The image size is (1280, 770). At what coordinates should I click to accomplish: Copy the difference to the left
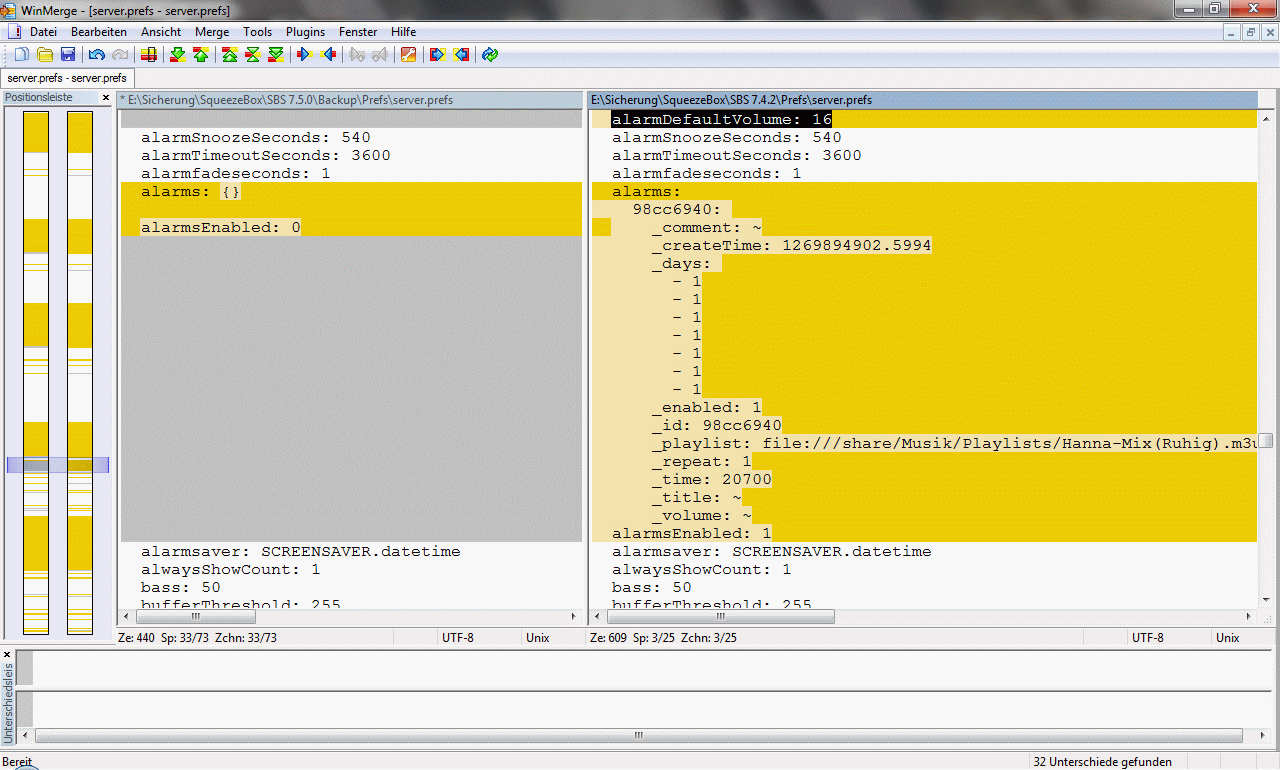point(328,55)
